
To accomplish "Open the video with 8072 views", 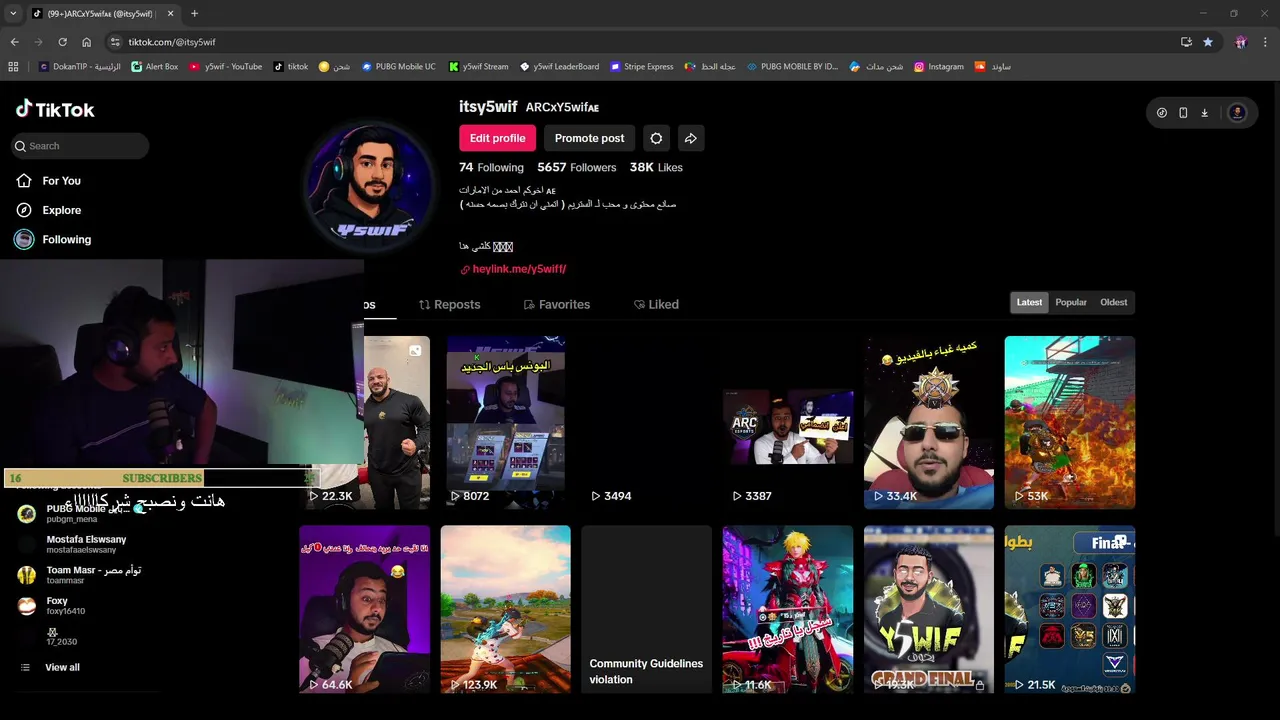I will (x=505, y=422).
